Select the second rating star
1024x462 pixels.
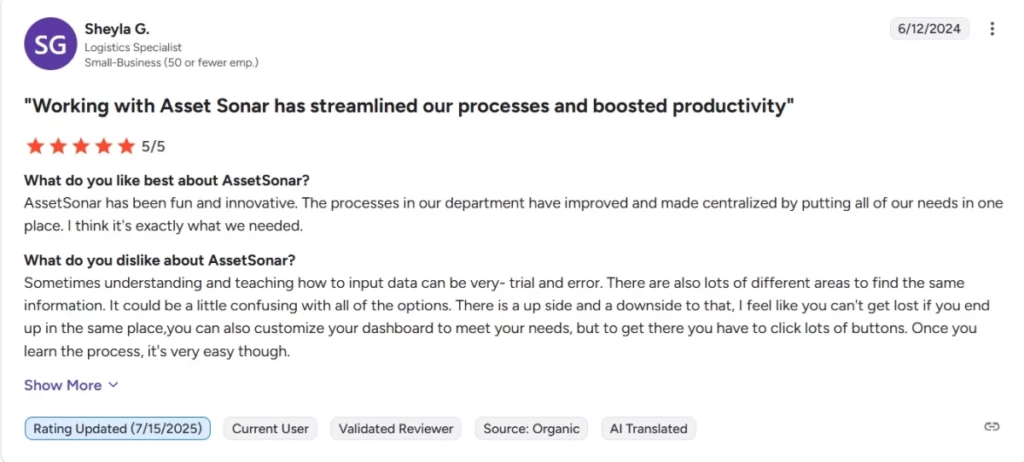pos(58,146)
